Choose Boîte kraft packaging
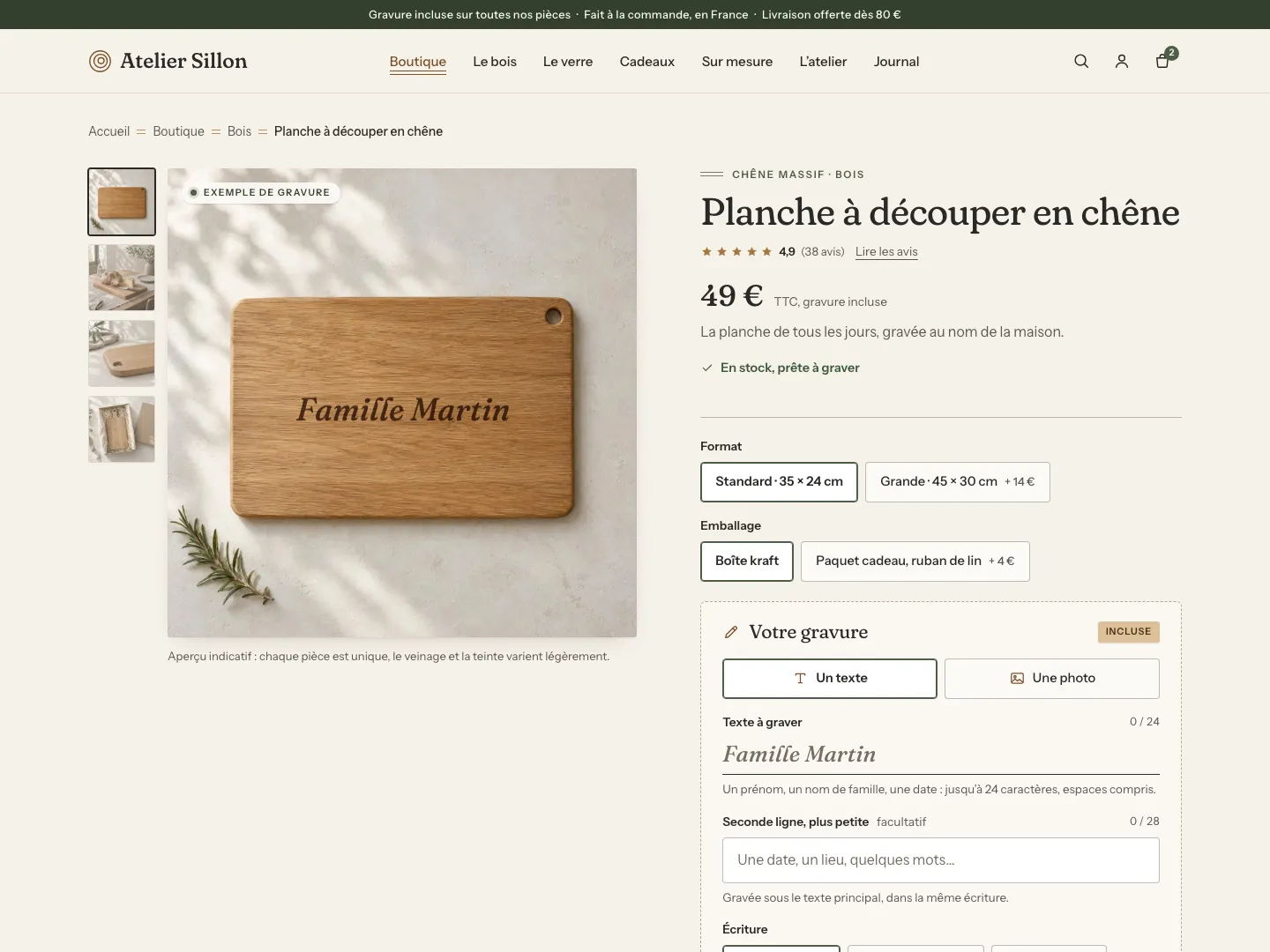 coord(747,562)
